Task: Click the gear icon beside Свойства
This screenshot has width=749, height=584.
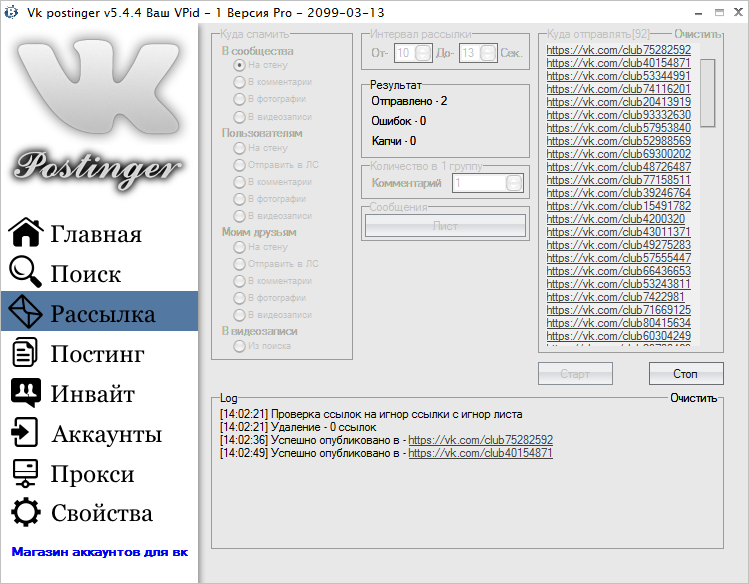Action: tap(25, 512)
